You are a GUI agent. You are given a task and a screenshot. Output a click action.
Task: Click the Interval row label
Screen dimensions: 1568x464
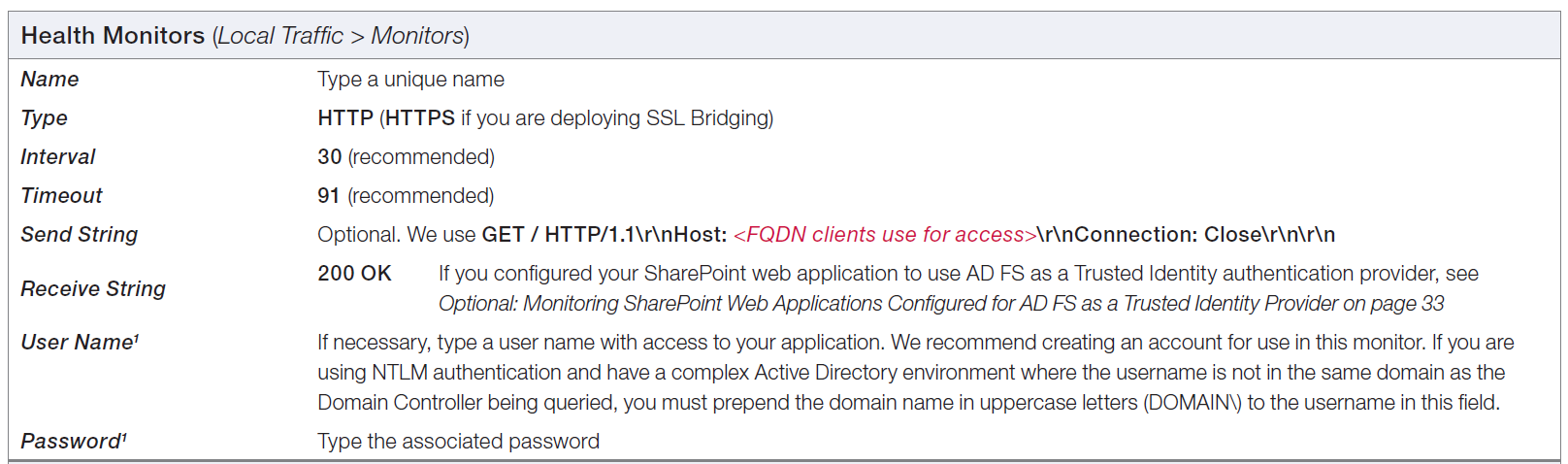tap(58, 157)
